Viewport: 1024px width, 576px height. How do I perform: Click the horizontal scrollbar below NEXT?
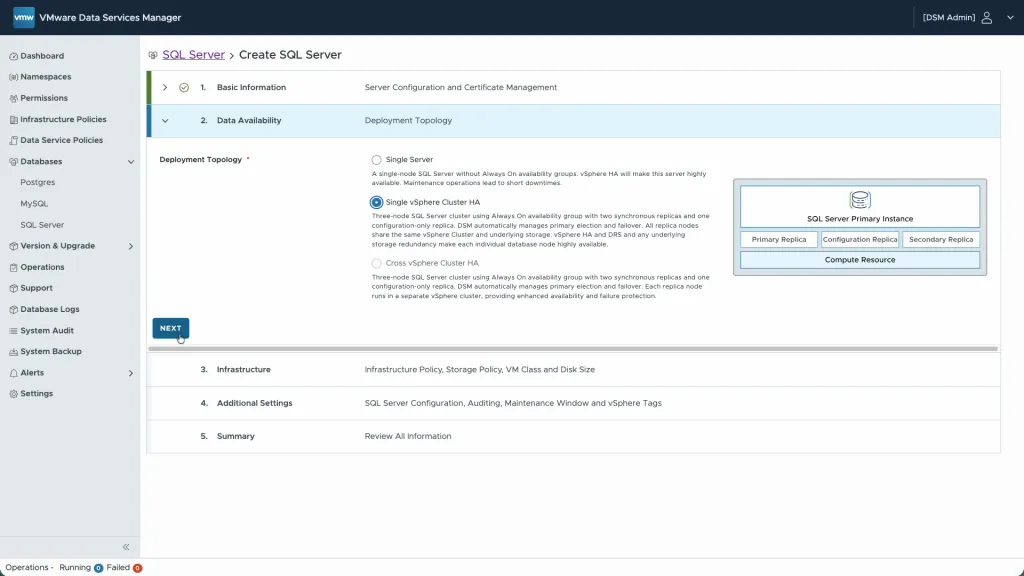pos(573,349)
